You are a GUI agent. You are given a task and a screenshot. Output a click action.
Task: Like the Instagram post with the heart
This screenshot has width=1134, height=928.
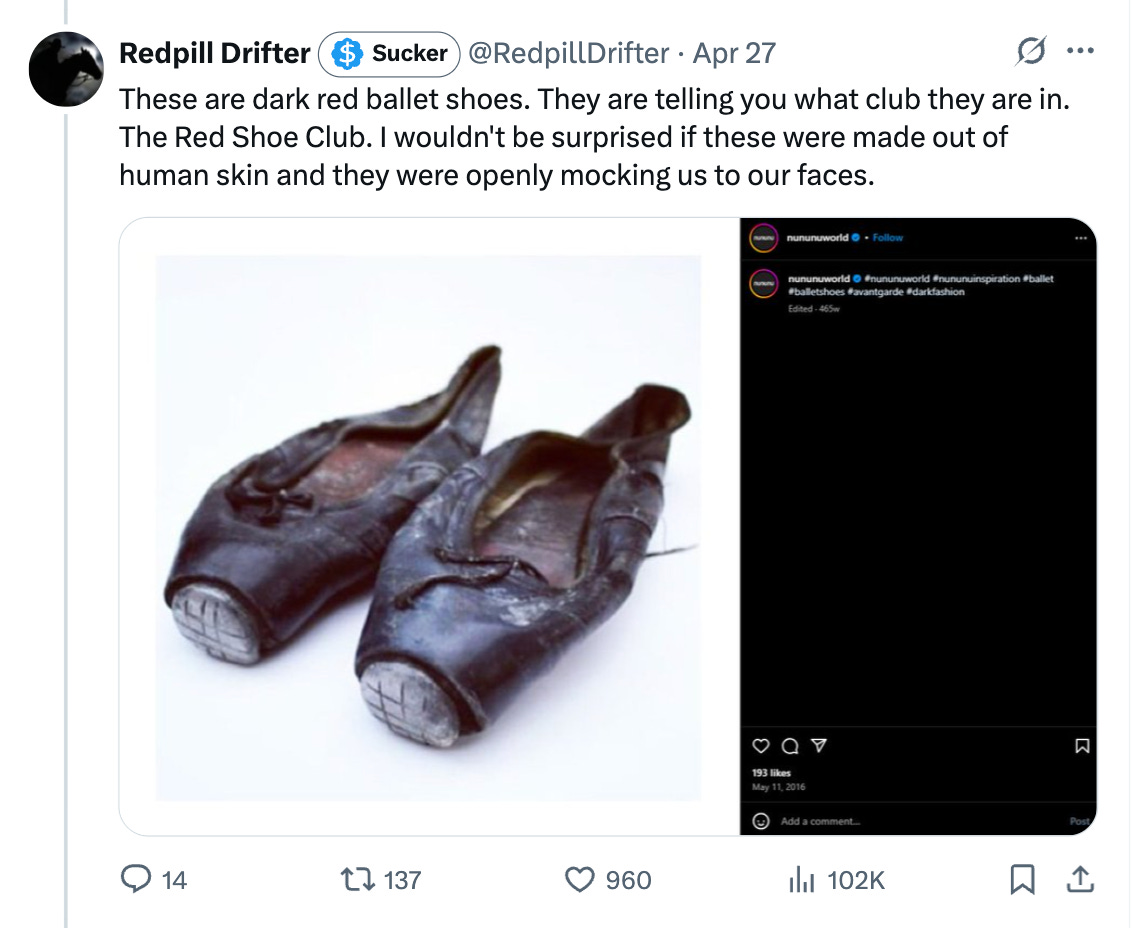coord(761,746)
